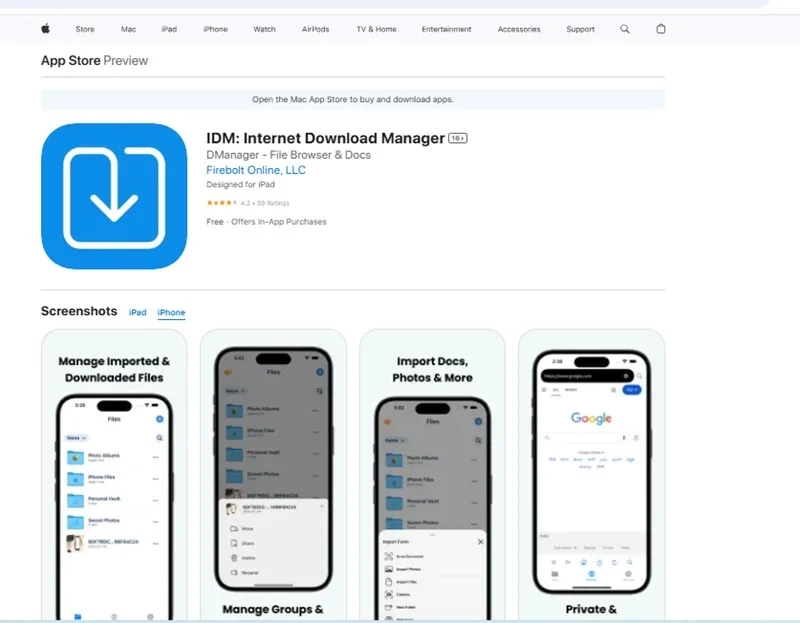
Task: Click the star rating display
Action: click(x=221, y=203)
